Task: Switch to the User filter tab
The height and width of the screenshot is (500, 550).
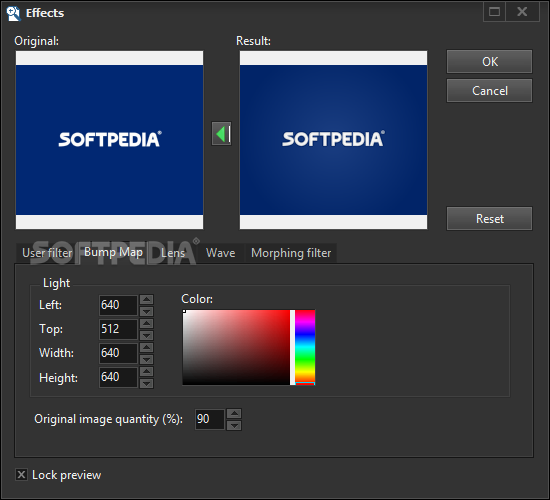Action: pos(47,253)
